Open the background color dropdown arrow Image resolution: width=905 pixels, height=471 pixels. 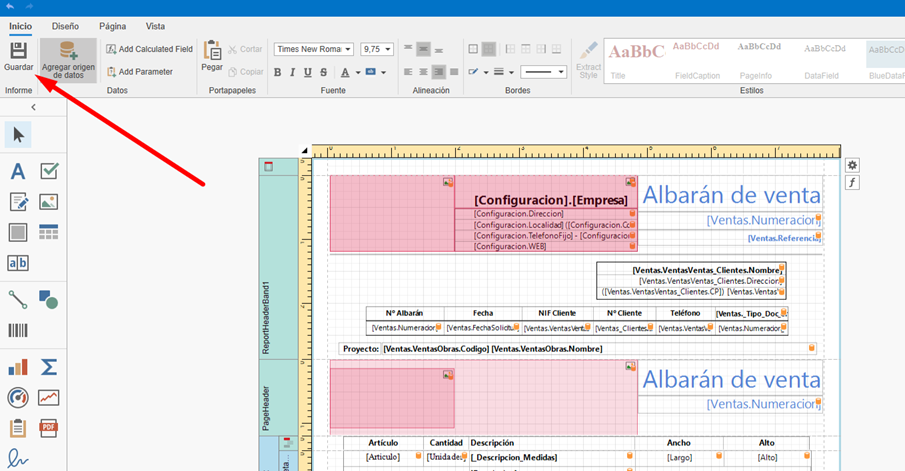coord(383,72)
